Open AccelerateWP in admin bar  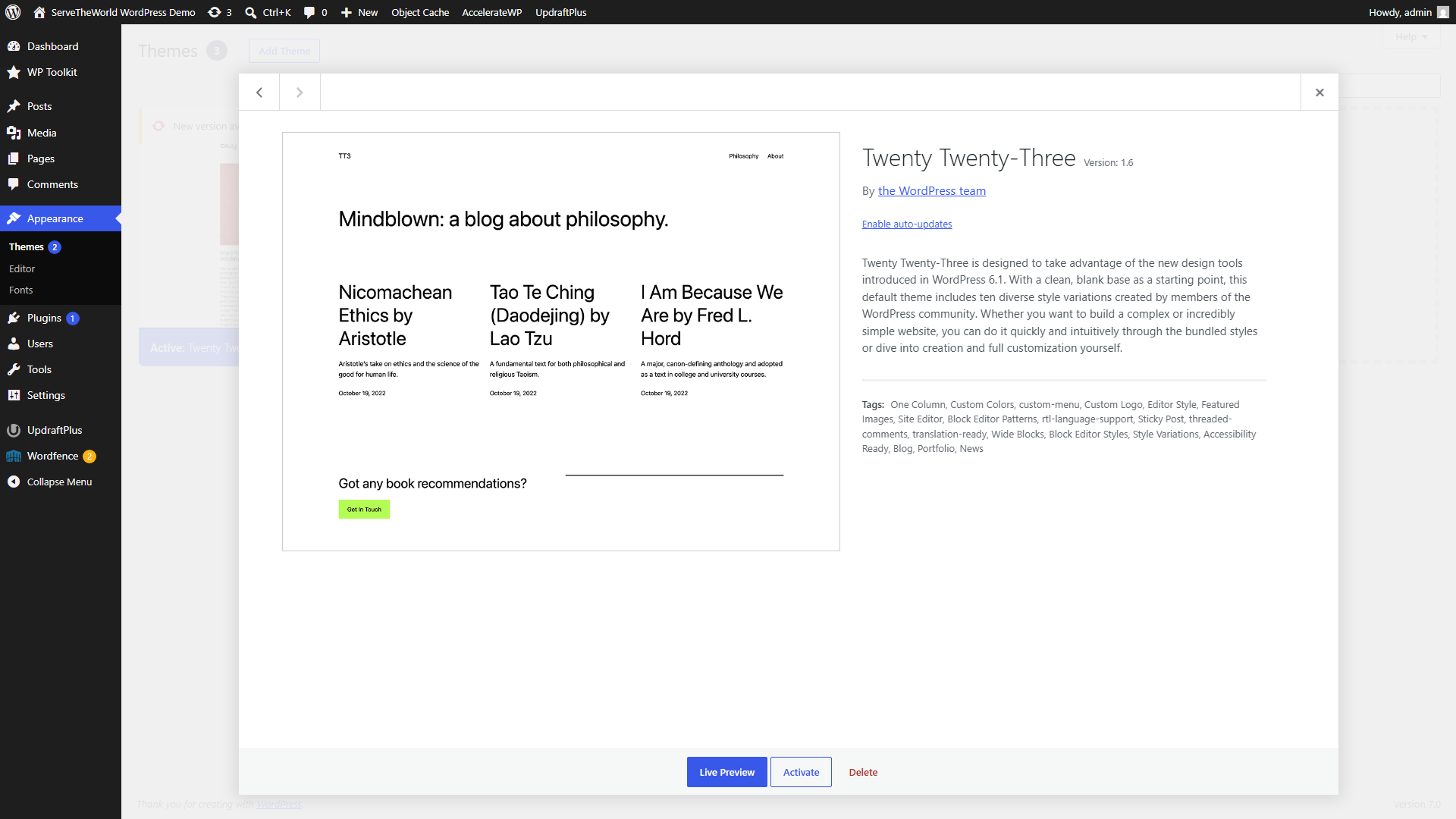click(492, 12)
